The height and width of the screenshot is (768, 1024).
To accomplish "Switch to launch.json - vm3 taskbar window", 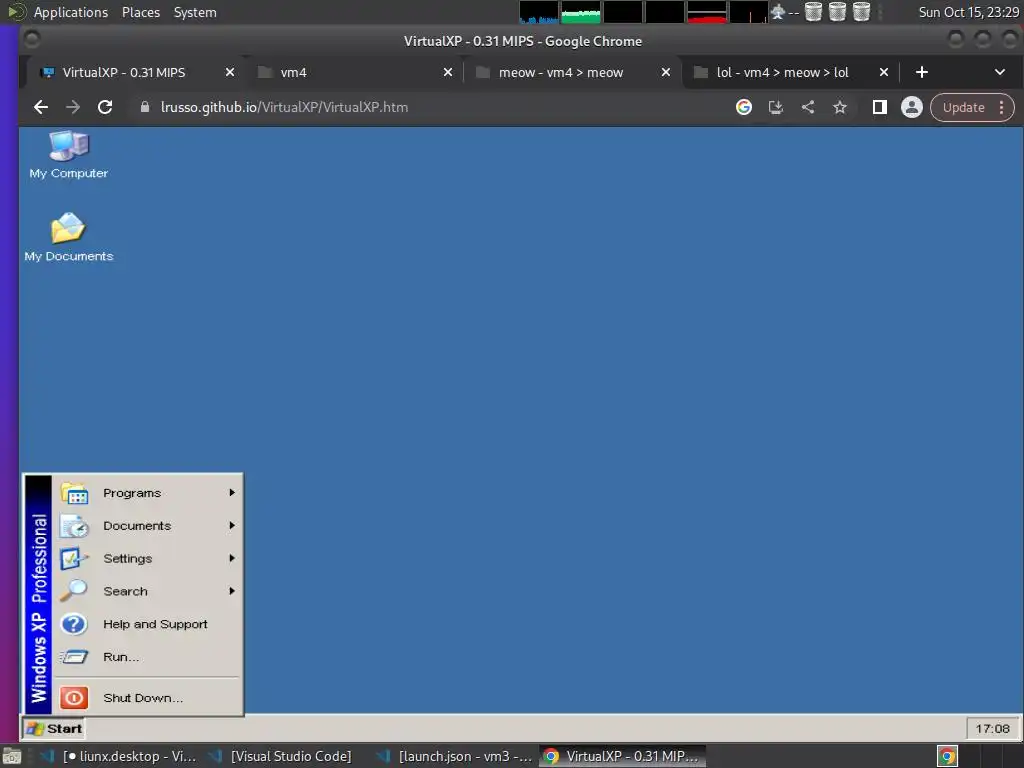I will point(455,756).
